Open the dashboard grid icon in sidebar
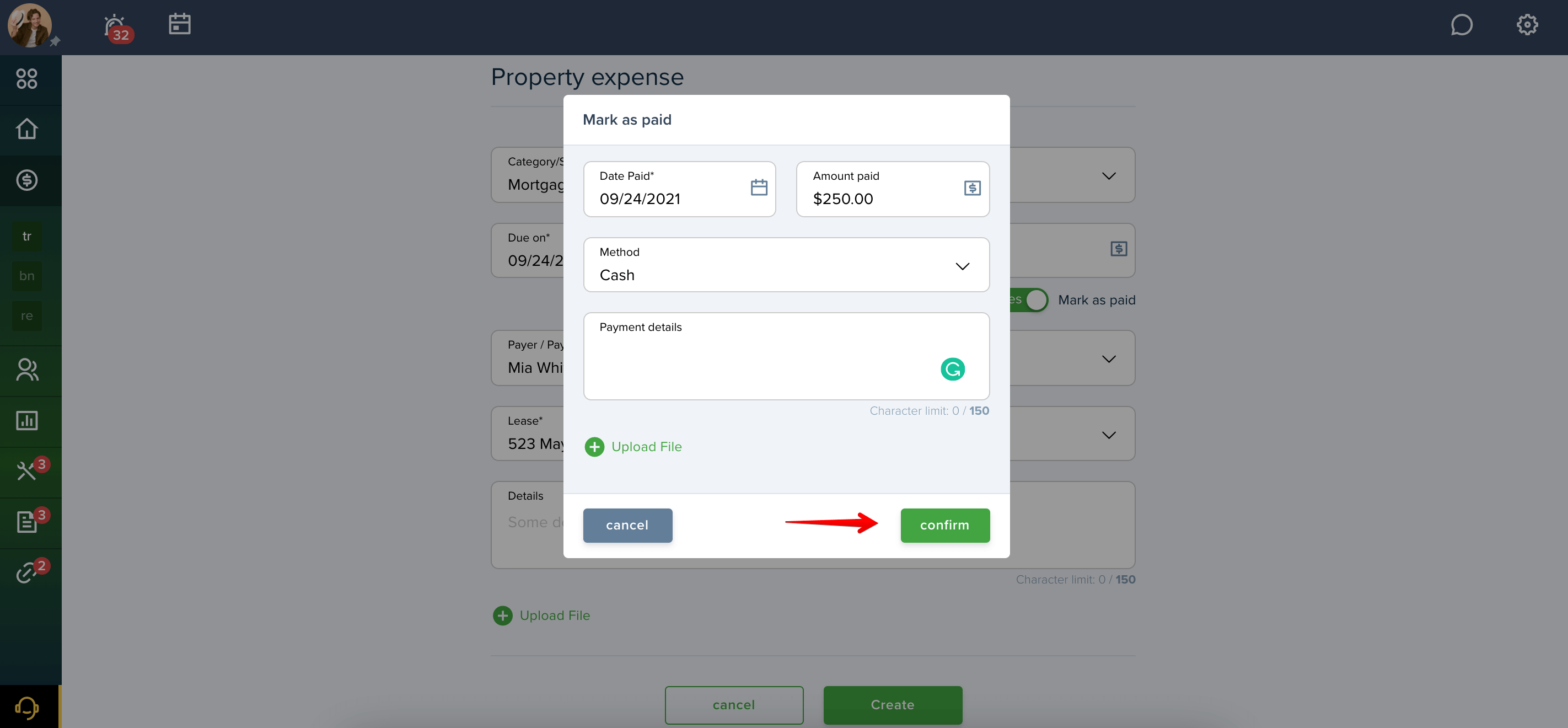1568x728 pixels. tap(27, 79)
